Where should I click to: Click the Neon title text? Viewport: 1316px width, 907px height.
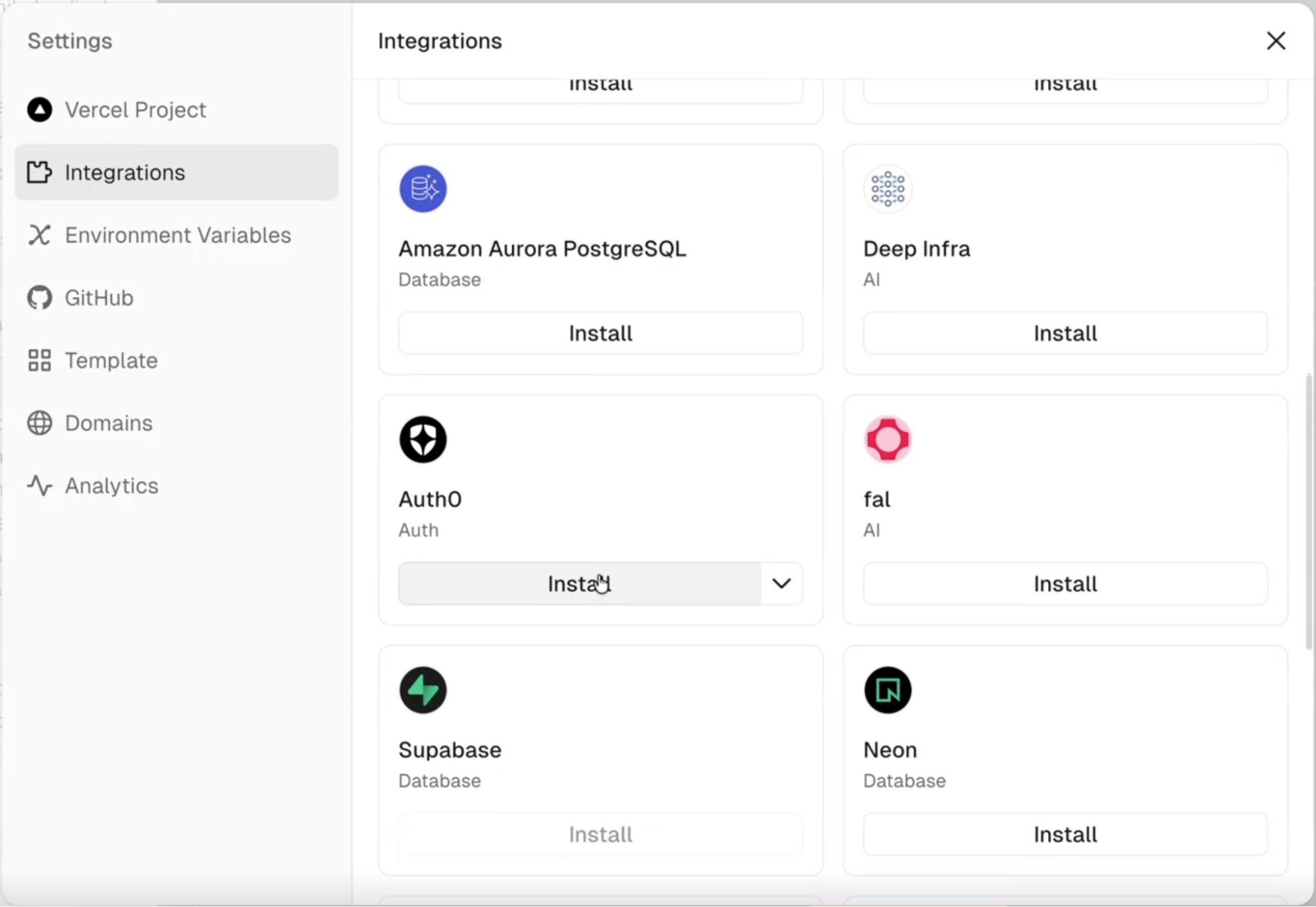click(x=890, y=750)
